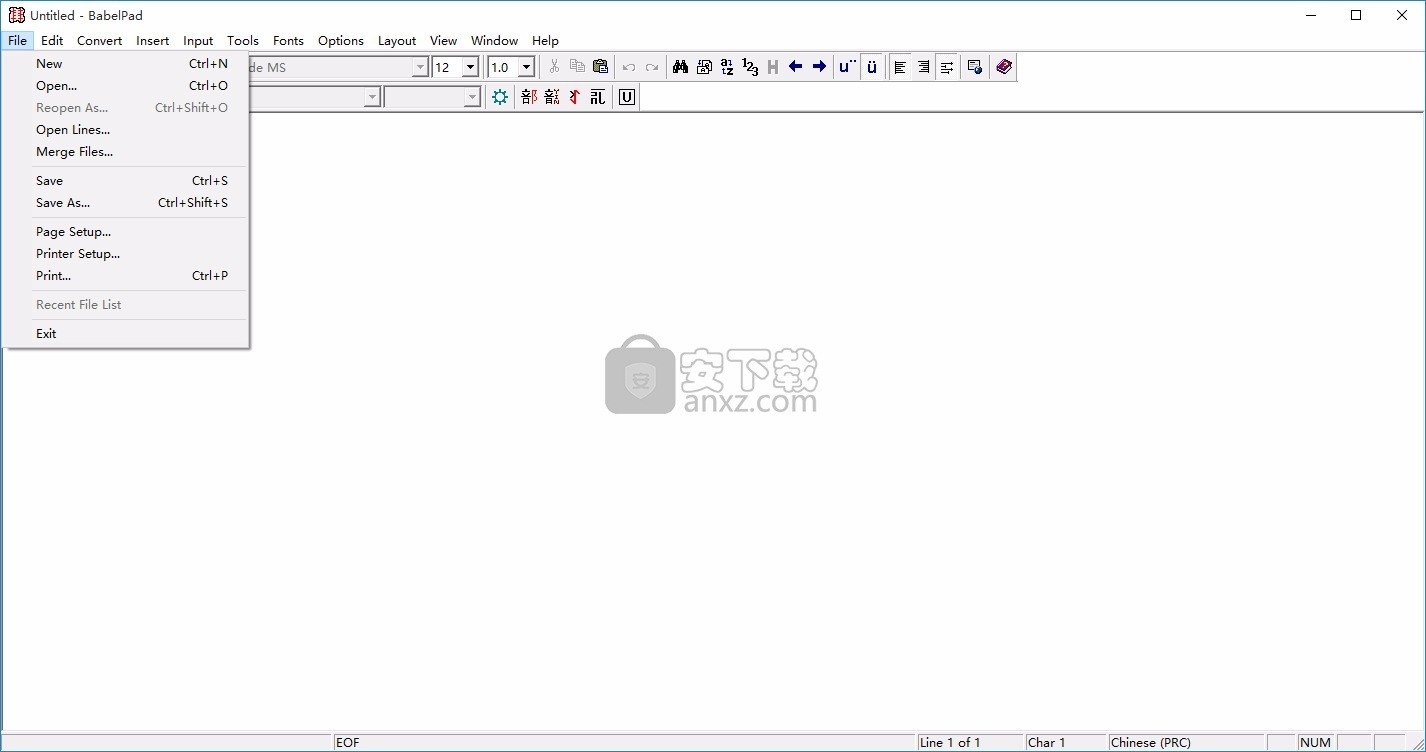
Task: Click the BabelPad title bar app icon
Action: [16, 15]
